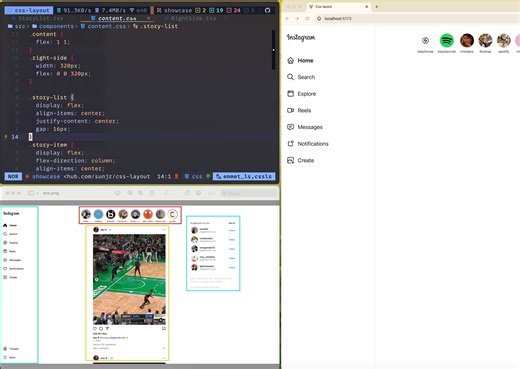Click the yellow modified count 2 indicator

[200, 10]
